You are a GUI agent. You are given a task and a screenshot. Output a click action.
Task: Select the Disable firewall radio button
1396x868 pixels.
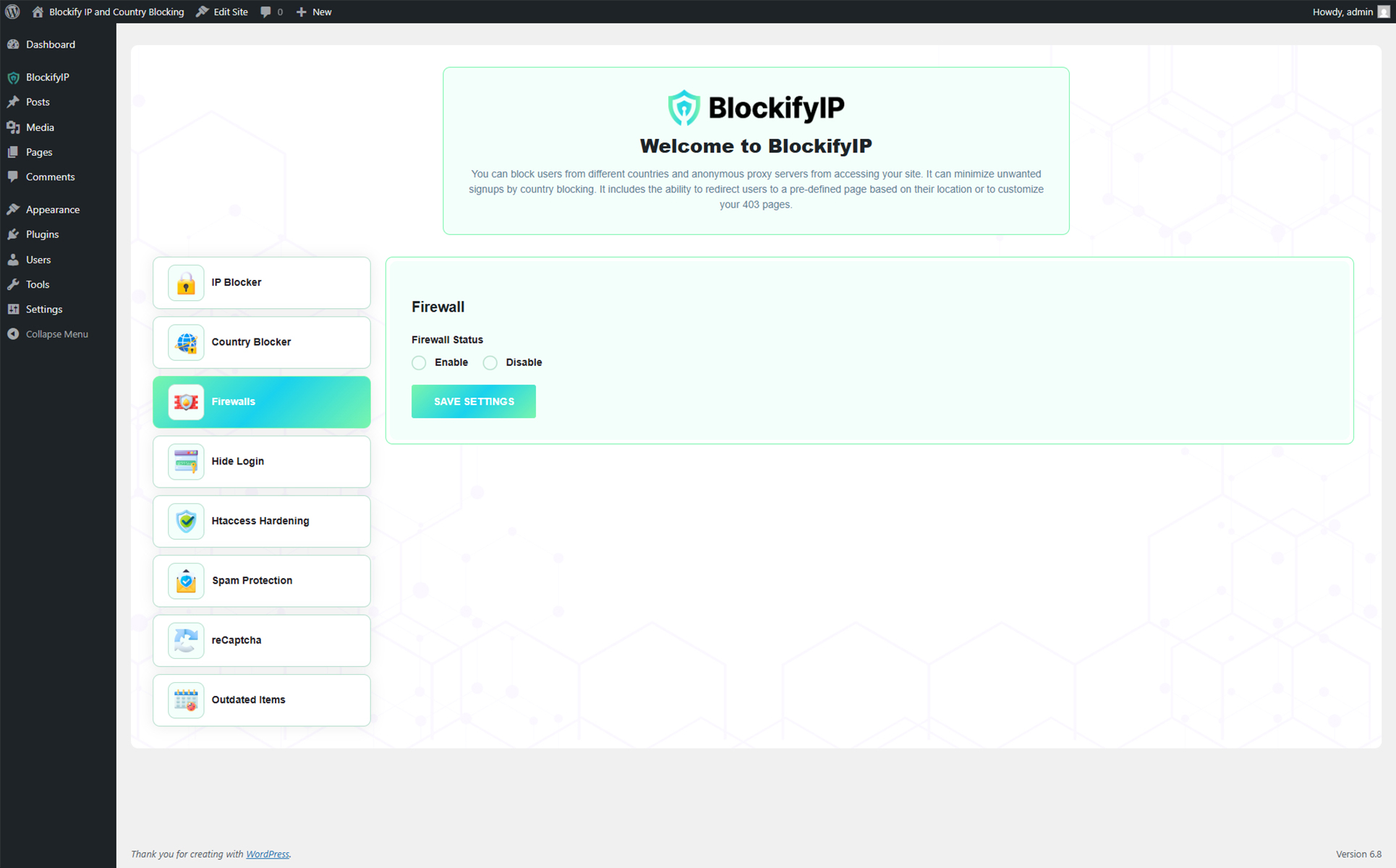pyautogui.click(x=490, y=362)
